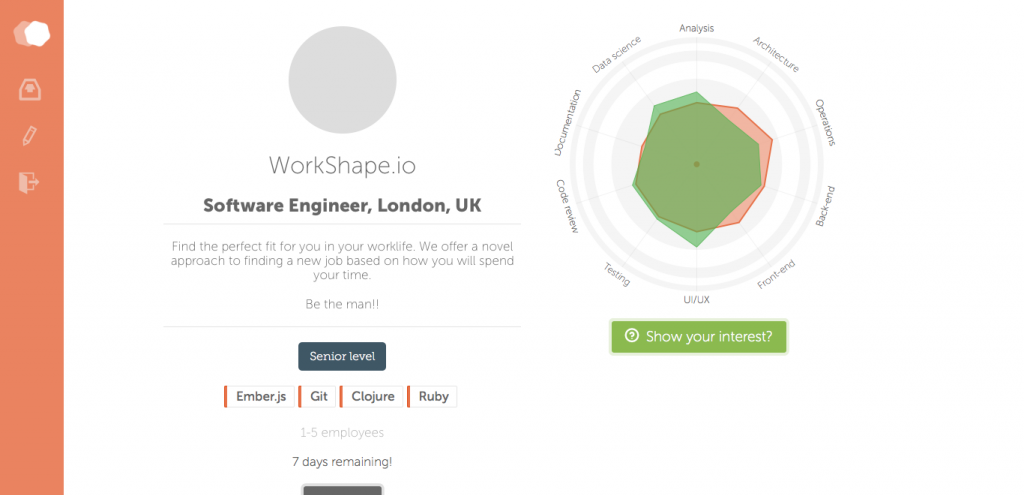Open the inbox tray icon
1024x495 pixels.
tap(30, 89)
